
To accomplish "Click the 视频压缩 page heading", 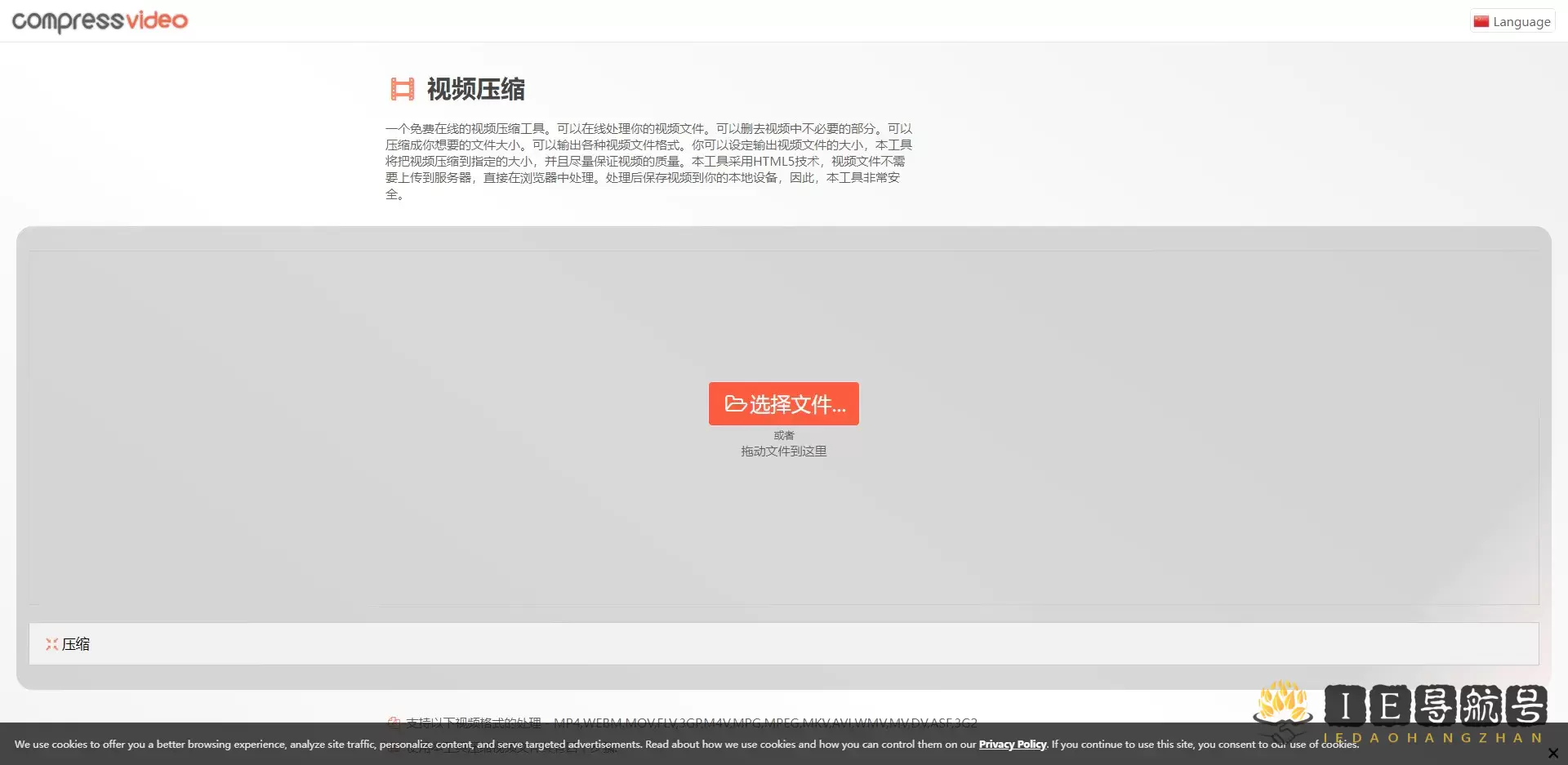I will point(475,89).
